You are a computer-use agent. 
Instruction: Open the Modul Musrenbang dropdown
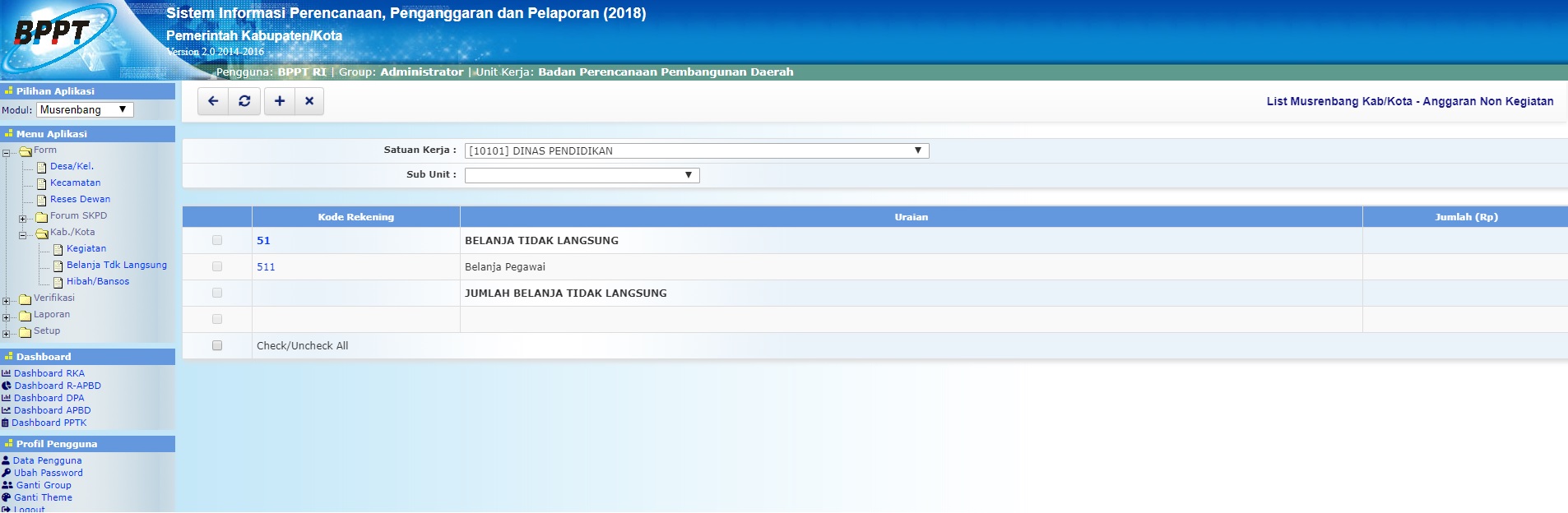click(x=85, y=110)
